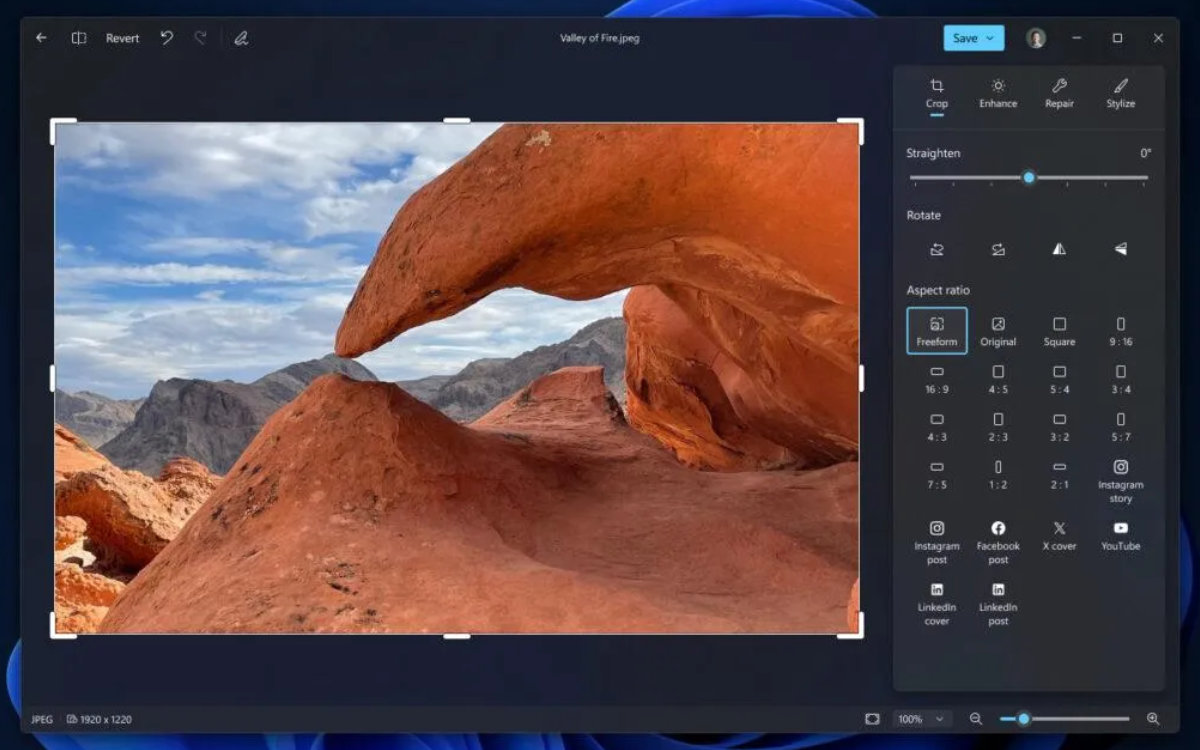This screenshot has width=1200, height=750.
Task: Select Original aspect ratio
Action: coord(998,331)
